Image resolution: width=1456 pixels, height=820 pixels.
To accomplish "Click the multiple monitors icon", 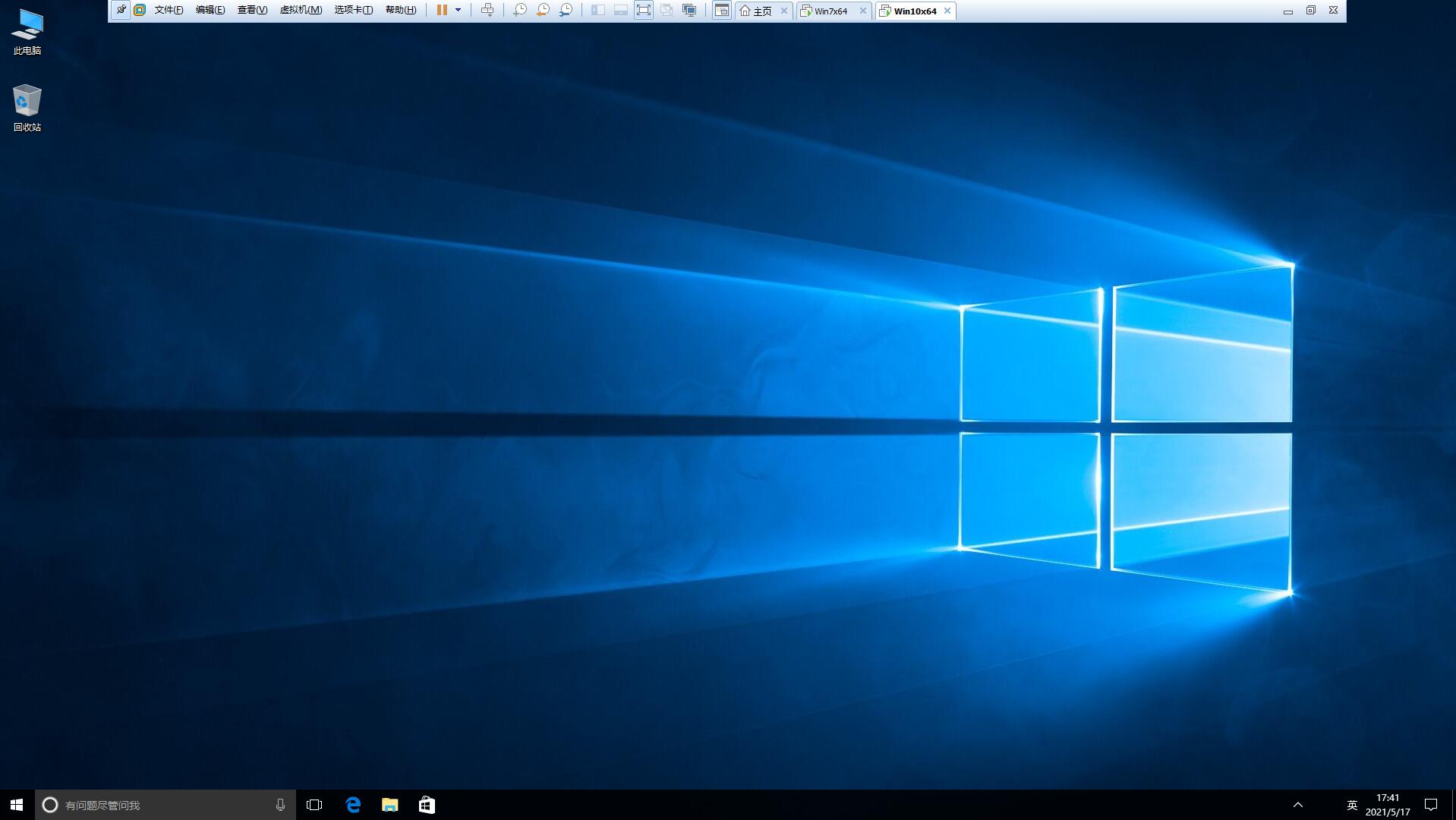I will click(689, 10).
